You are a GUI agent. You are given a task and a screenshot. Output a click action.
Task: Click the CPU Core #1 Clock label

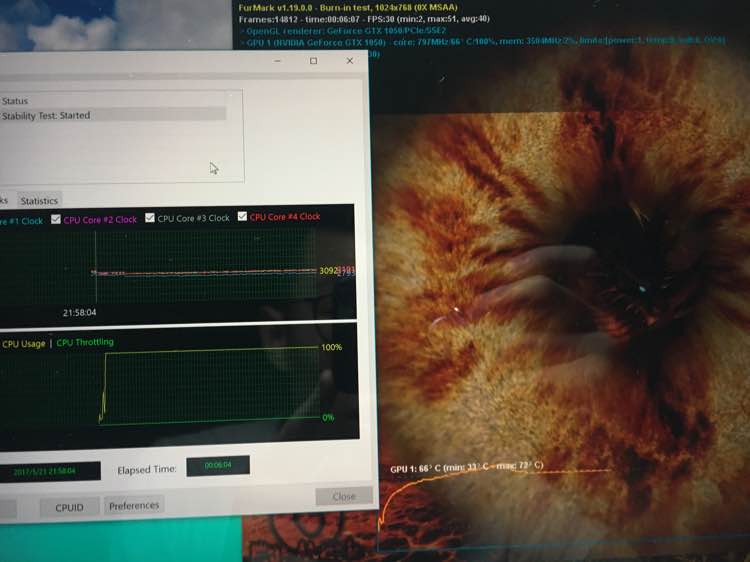coord(21,221)
